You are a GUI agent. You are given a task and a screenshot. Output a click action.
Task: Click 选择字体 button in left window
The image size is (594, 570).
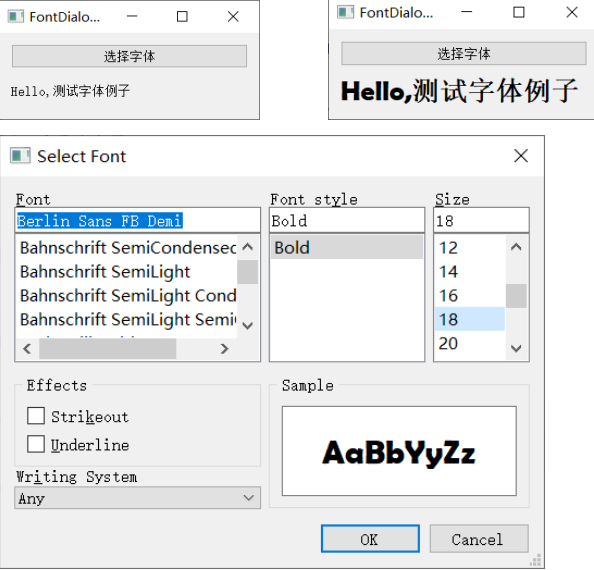point(129,56)
